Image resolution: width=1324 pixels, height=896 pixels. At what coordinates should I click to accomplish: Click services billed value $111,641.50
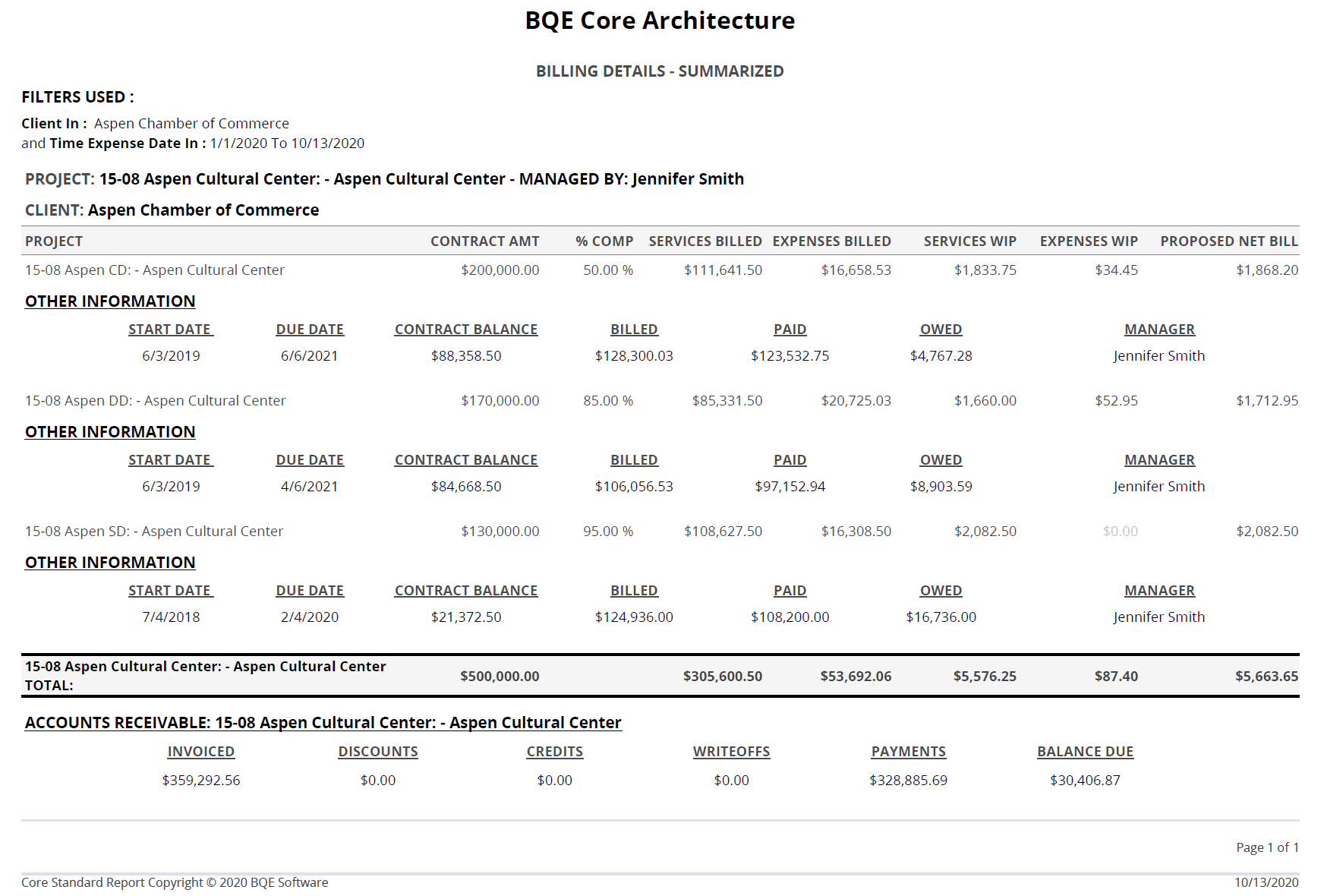pos(723,270)
